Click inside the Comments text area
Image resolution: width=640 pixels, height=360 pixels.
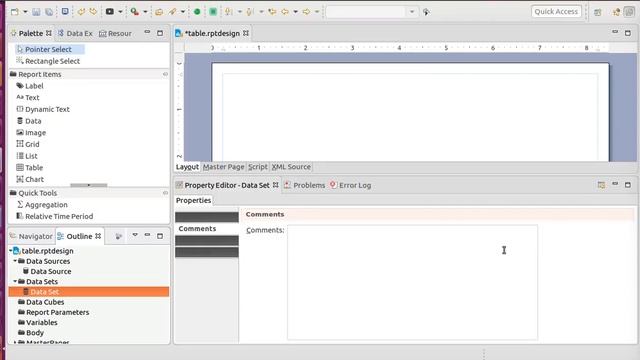coord(412,282)
